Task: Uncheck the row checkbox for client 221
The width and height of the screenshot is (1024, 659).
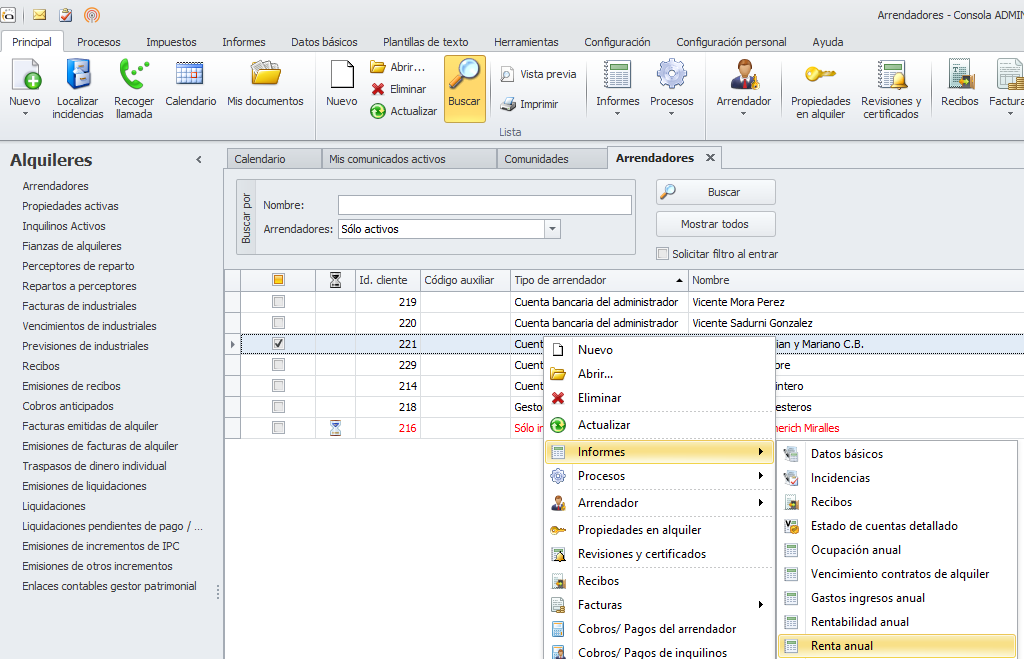Action: pyautogui.click(x=279, y=344)
